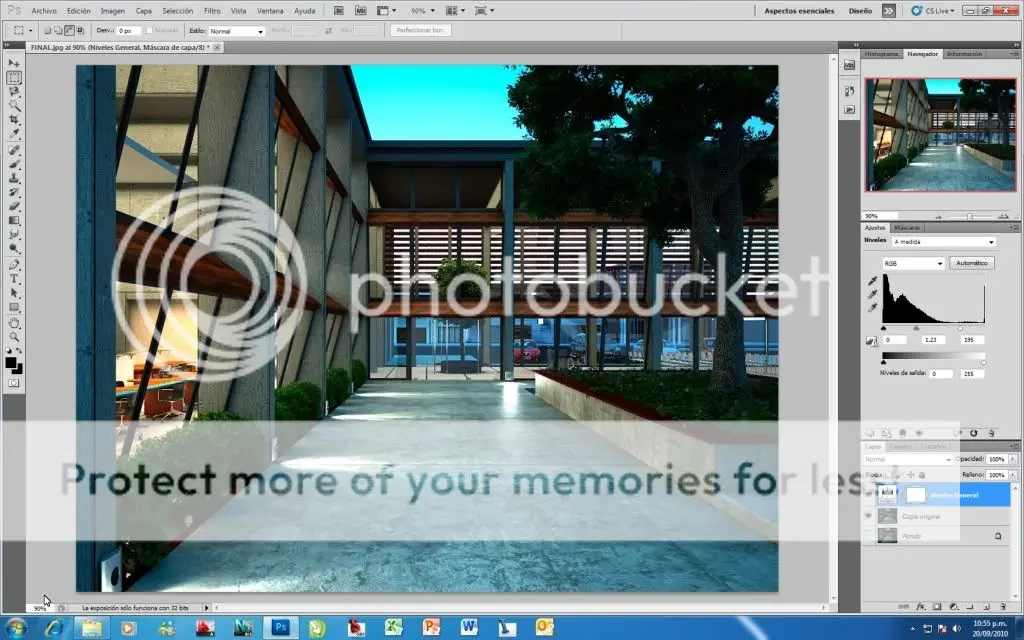1024x640 pixels.
Task: Toggle the Suavizar anti-alias checkbox
Action: 150,31
